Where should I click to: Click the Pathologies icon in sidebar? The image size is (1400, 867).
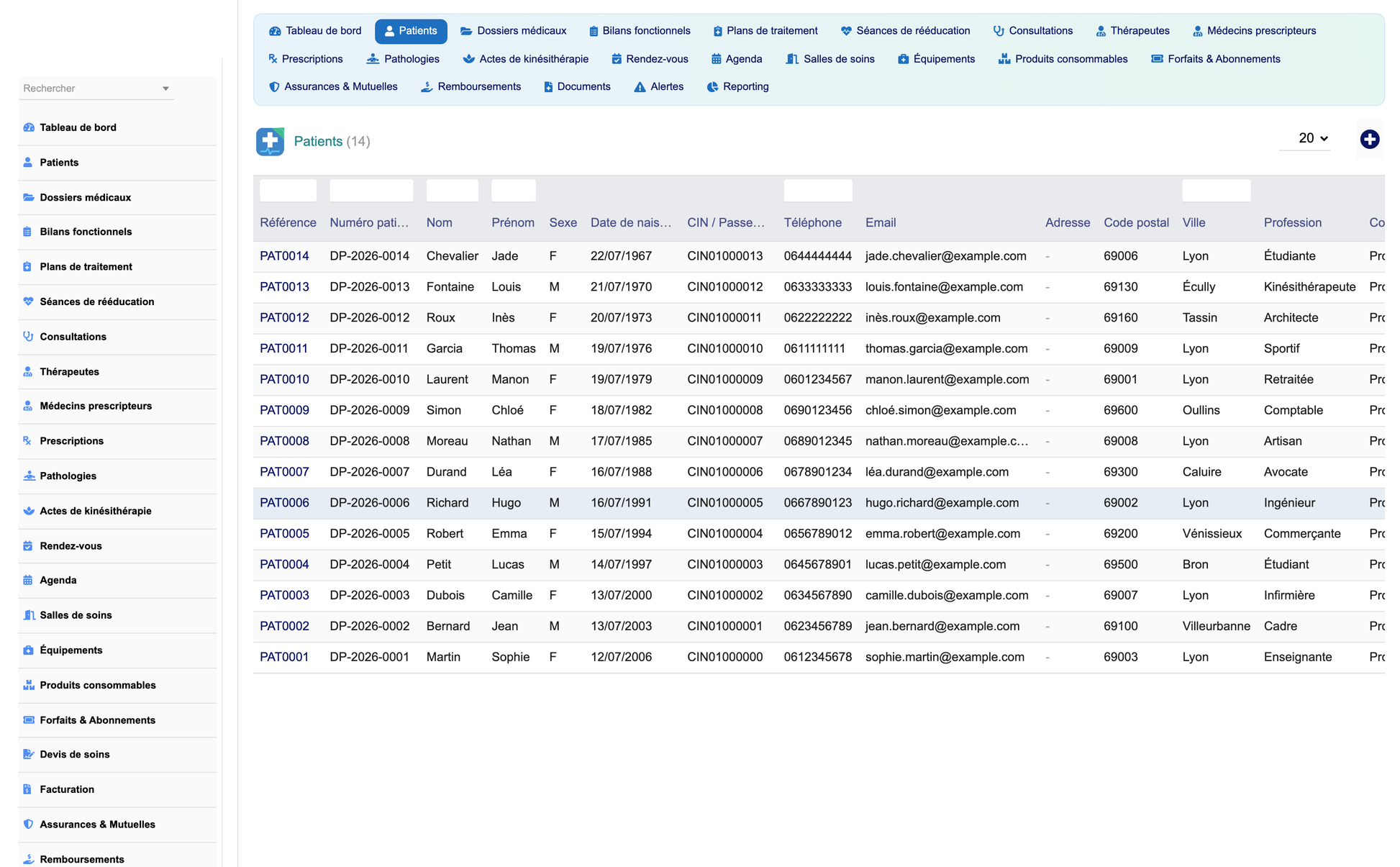click(29, 476)
